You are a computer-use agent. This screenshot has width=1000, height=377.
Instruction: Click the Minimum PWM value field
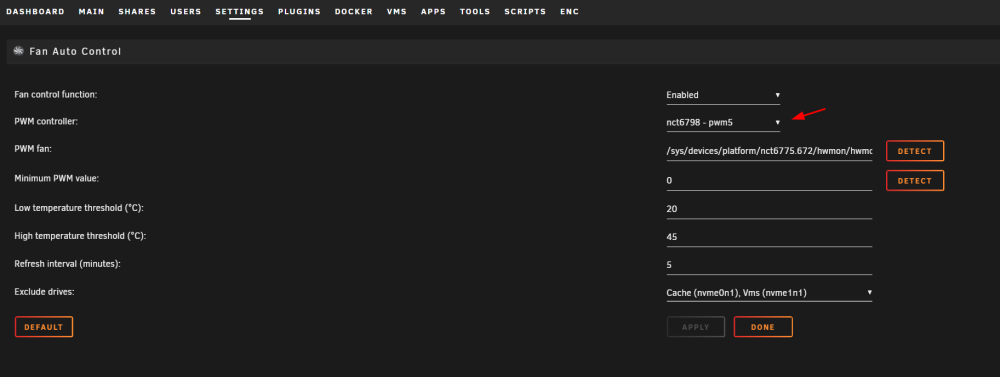tap(769, 181)
